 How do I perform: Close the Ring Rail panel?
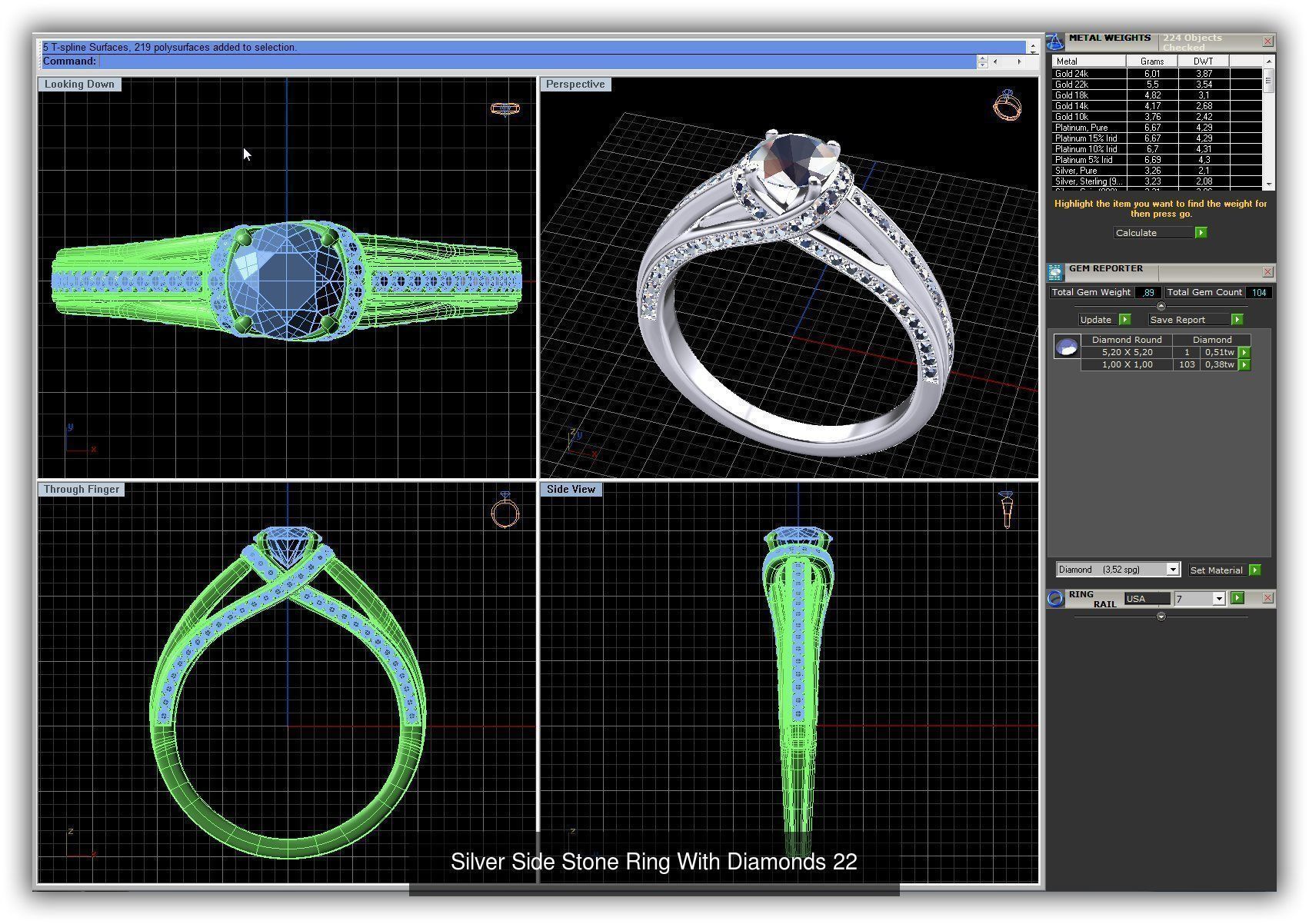point(1268,598)
